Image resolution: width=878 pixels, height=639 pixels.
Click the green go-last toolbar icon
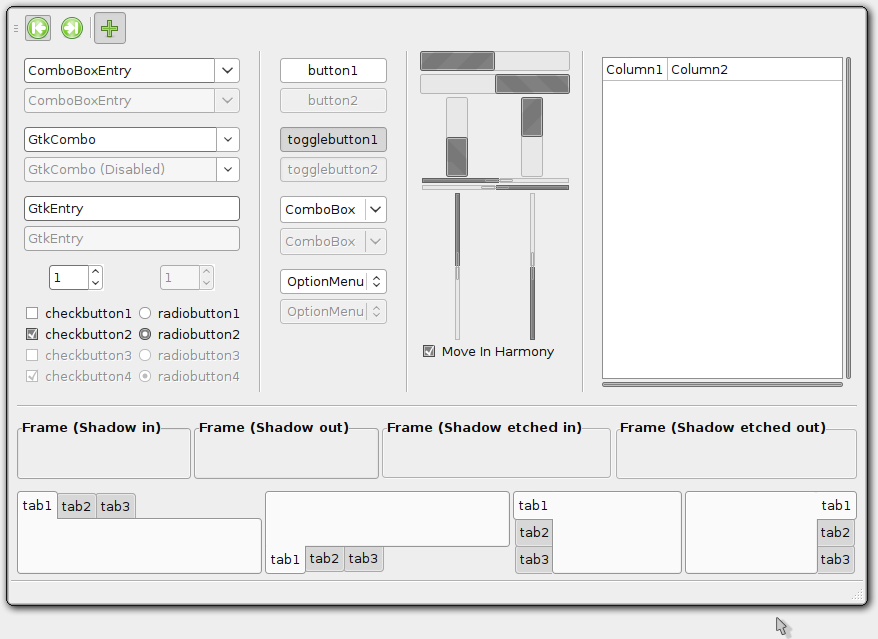(x=72, y=28)
